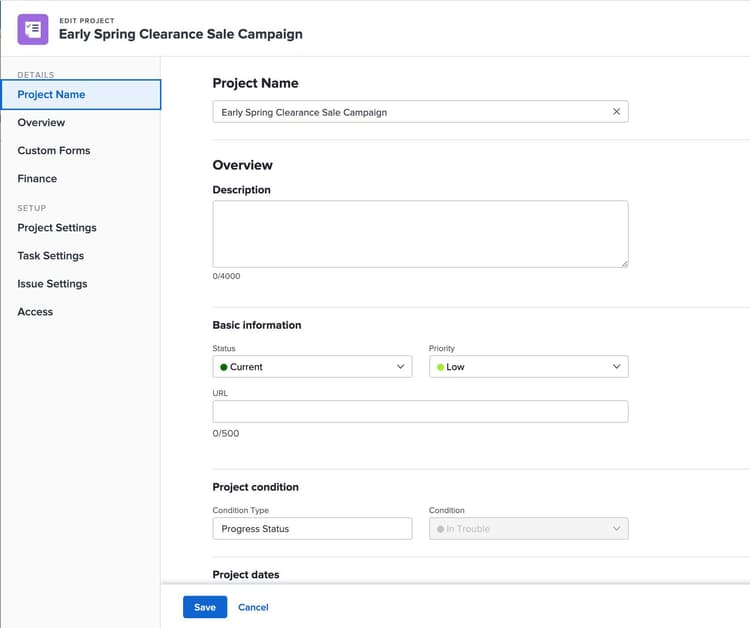
Task: Click into the URL field
Action: click(420, 411)
